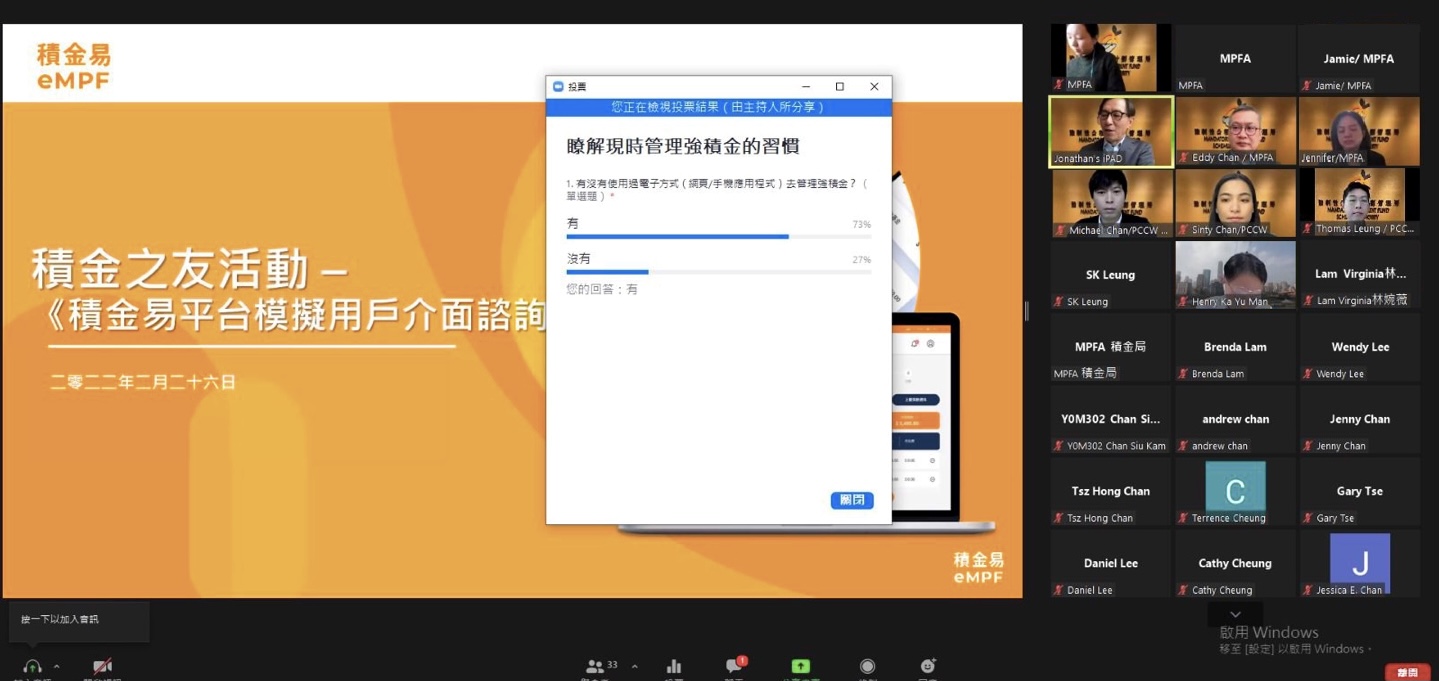Click the Zoom logo in poll title bar
1439x681 pixels.
coord(558,87)
